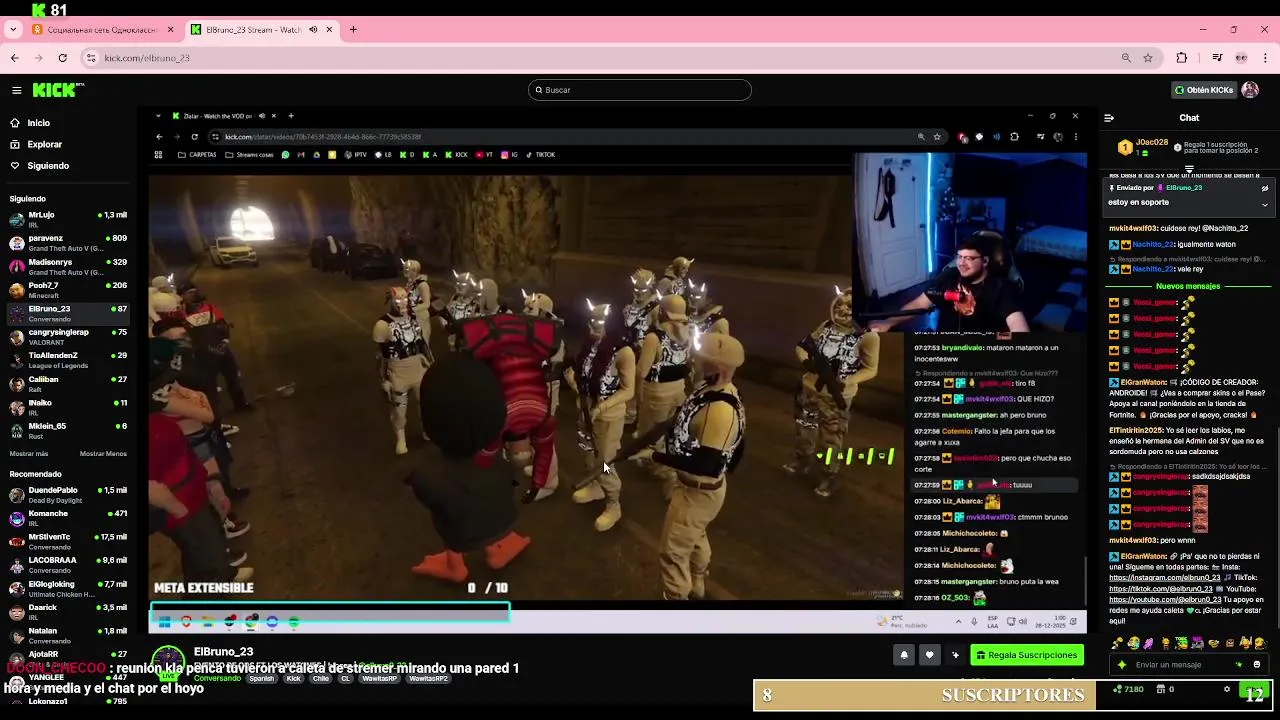Open Komanche recommended channel

click(68, 518)
